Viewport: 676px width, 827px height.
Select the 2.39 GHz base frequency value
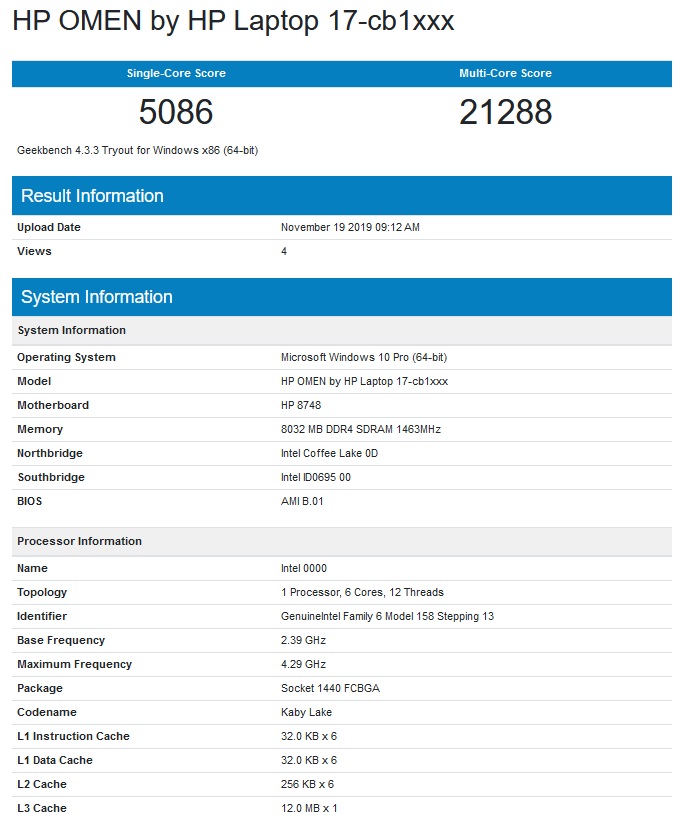[x=303, y=640]
